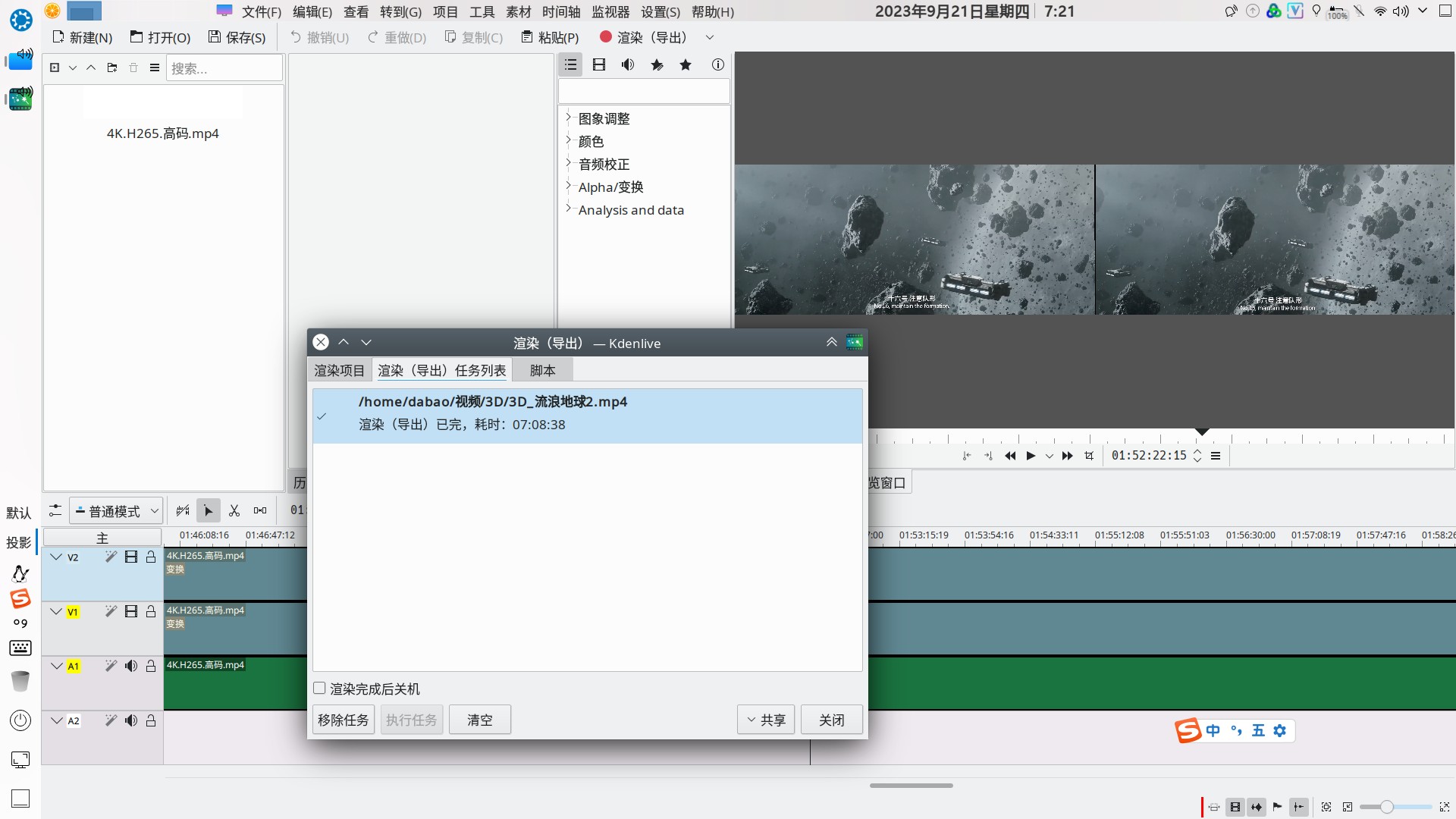This screenshot has height=819, width=1456.
Task: Open the 监视器 menu
Action: coord(610,12)
